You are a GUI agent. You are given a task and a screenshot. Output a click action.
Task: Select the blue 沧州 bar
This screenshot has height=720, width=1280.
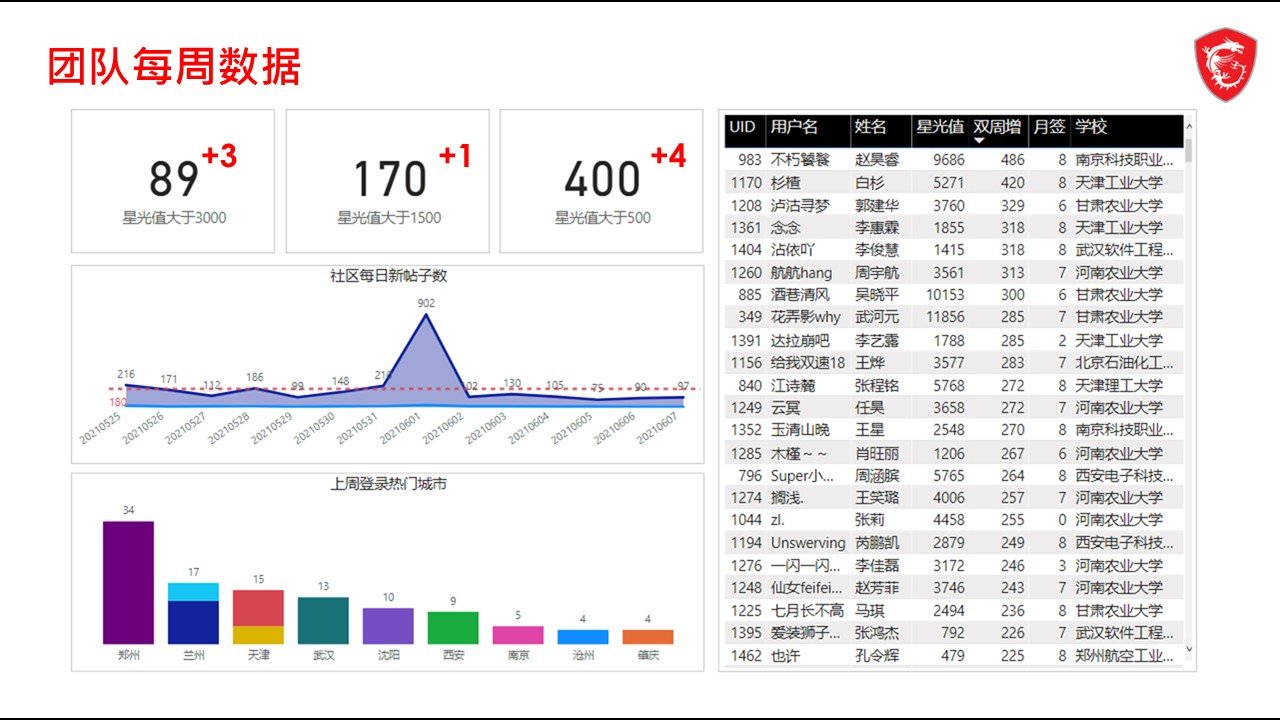[x=583, y=637]
